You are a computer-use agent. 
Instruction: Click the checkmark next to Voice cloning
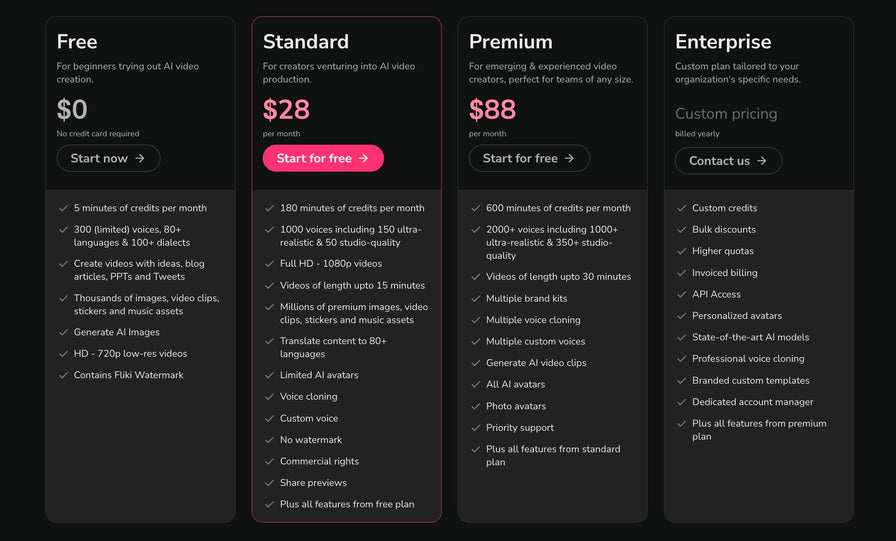click(x=269, y=396)
